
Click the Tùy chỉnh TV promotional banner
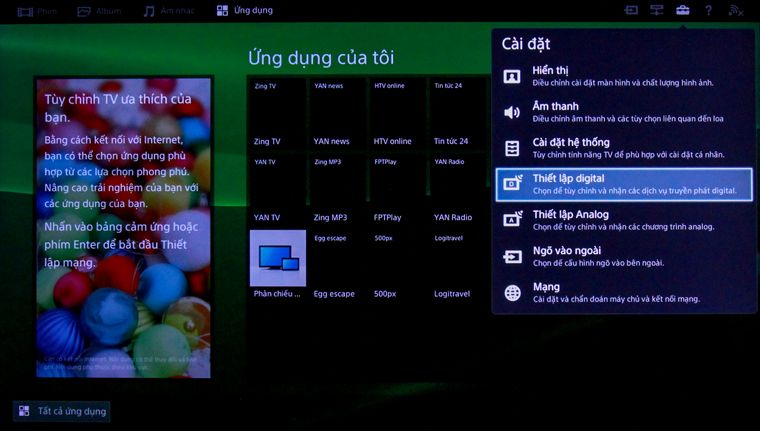coord(124,227)
